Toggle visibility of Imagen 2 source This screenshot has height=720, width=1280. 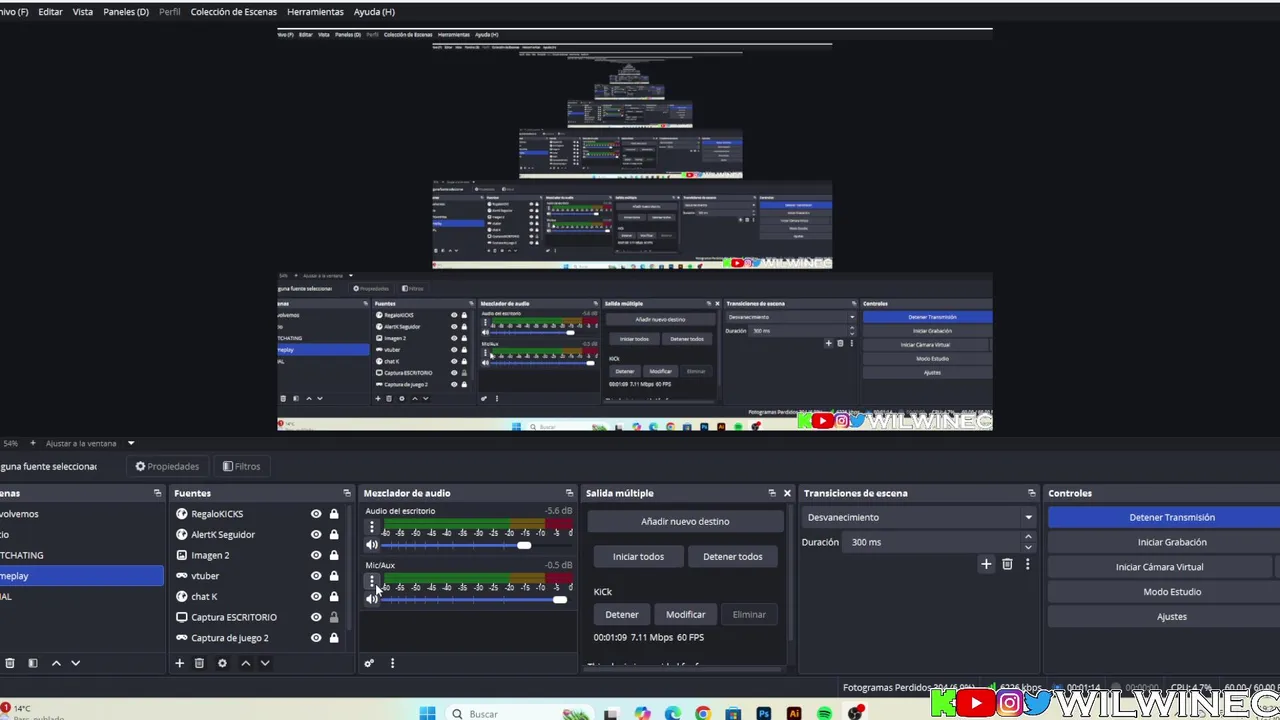tap(316, 555)
